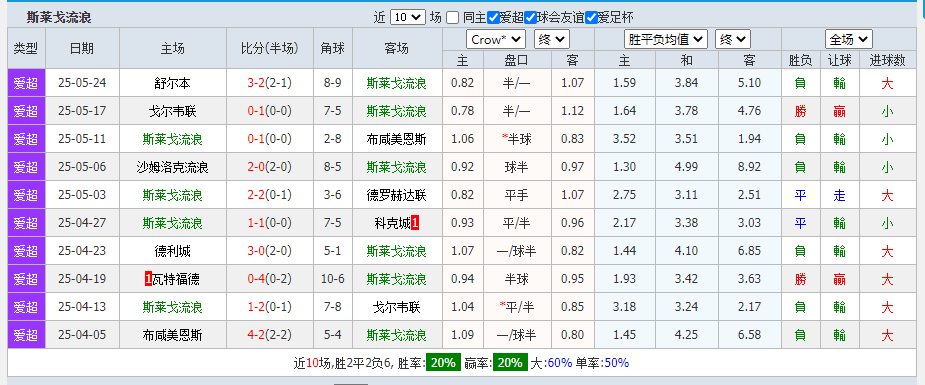
Task: Click the 球半 handicap cell
Action: pos(516,167)
